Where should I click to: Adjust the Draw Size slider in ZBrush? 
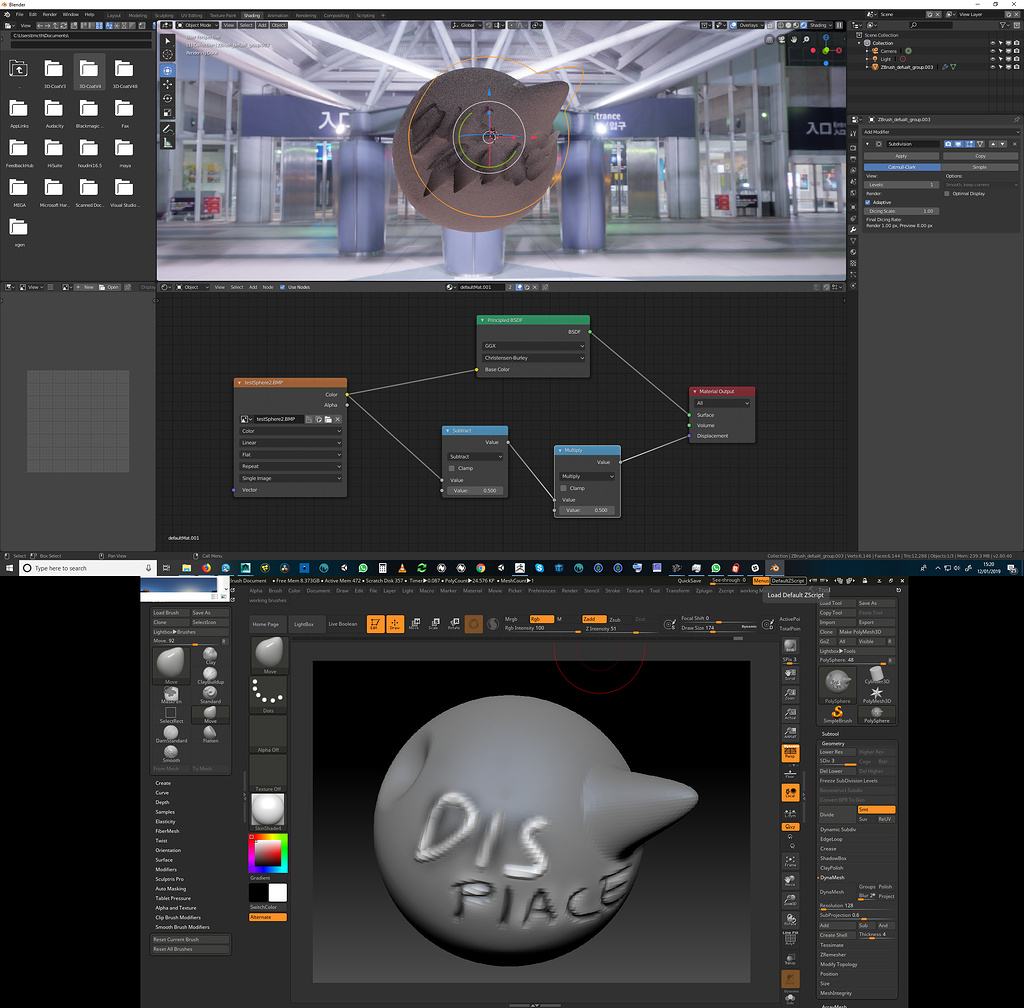tap(718, 628)
